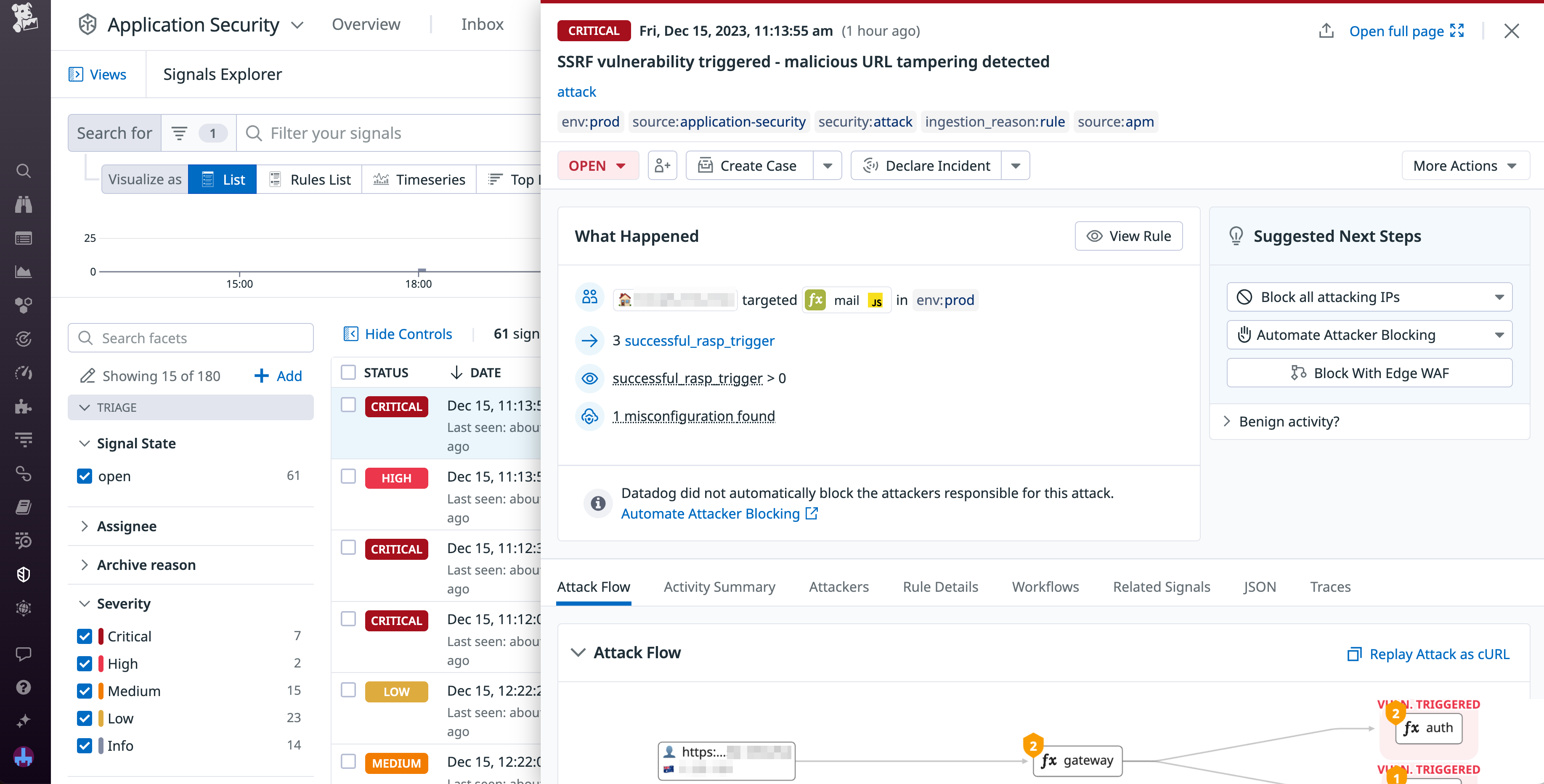The height and width of the screenshot is (784, 1544).
Task: Open the security shield icon in sidebar
Action: click(x=24, y=574)
